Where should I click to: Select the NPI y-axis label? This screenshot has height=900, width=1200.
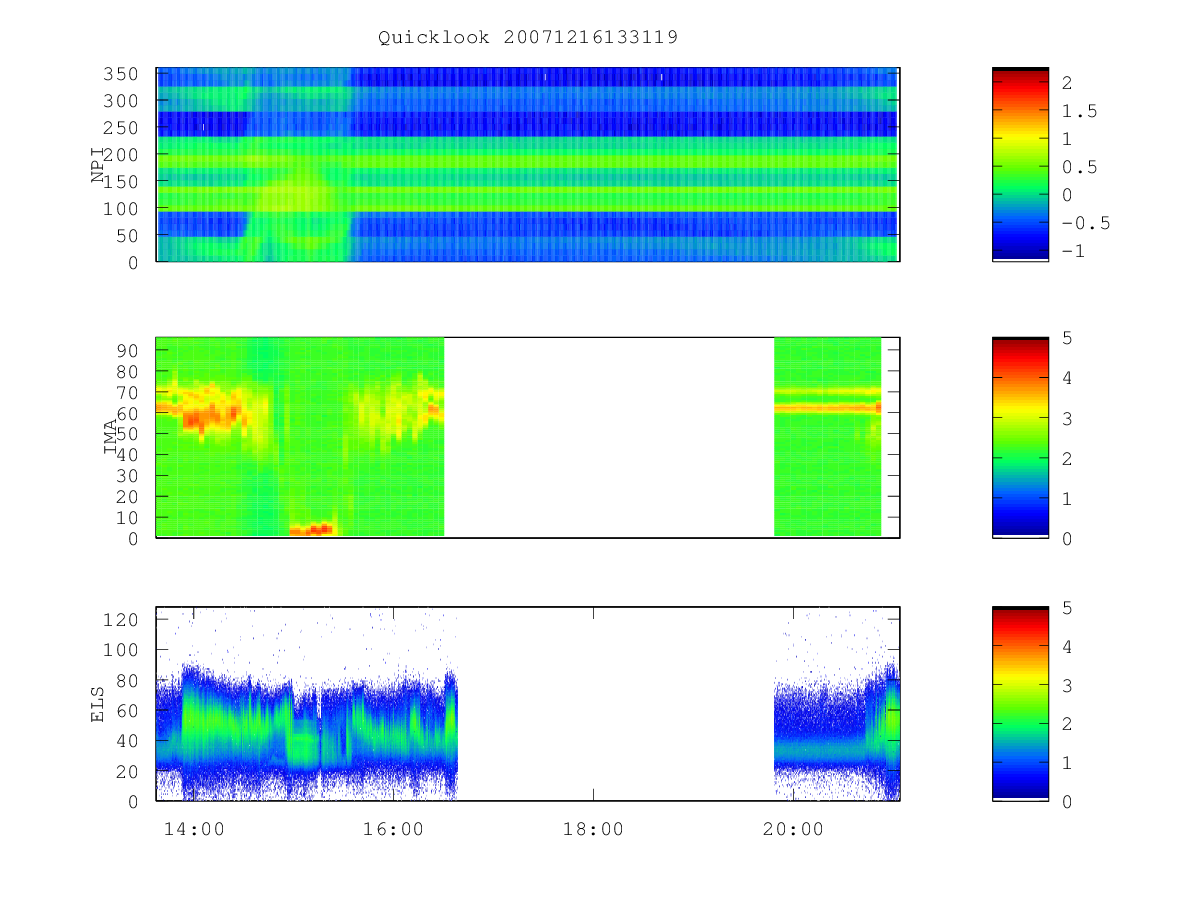(x=98, y=166)
